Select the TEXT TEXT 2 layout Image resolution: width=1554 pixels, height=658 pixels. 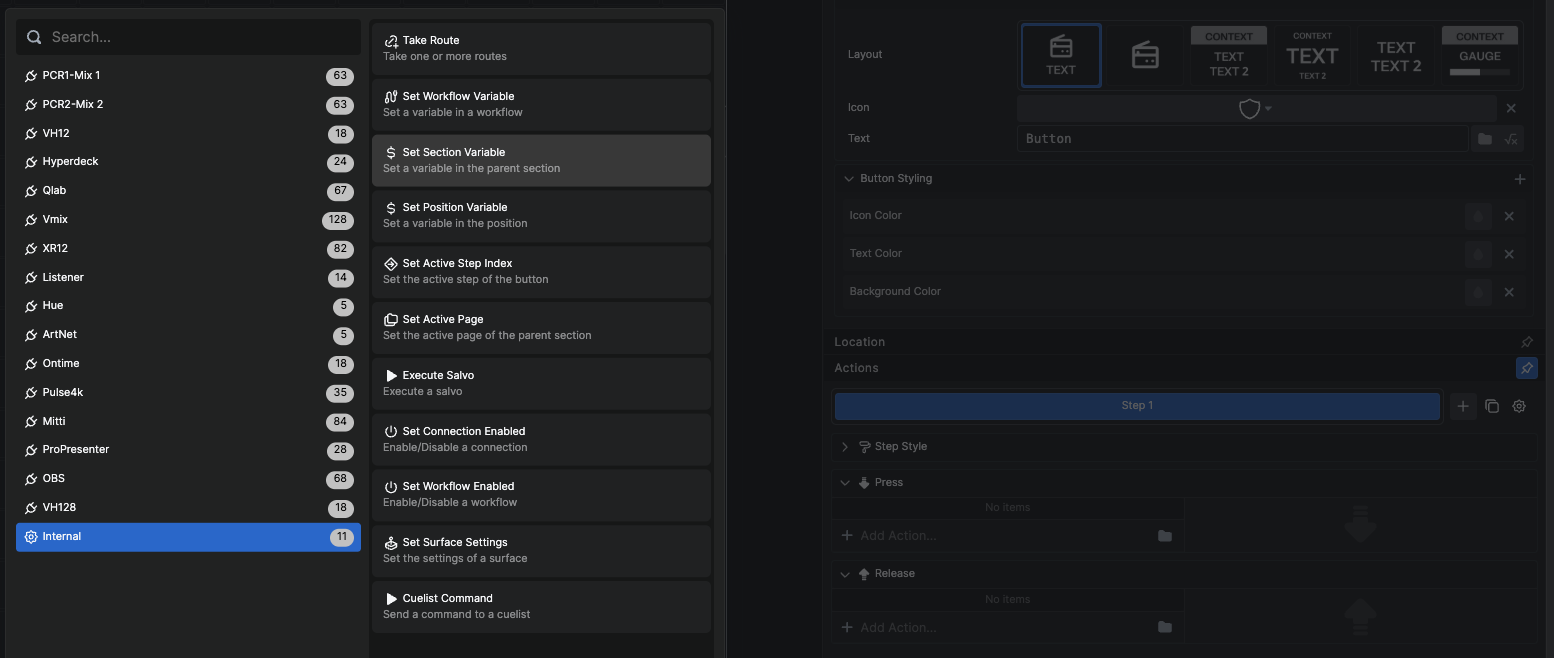(x=1396, y=56)
